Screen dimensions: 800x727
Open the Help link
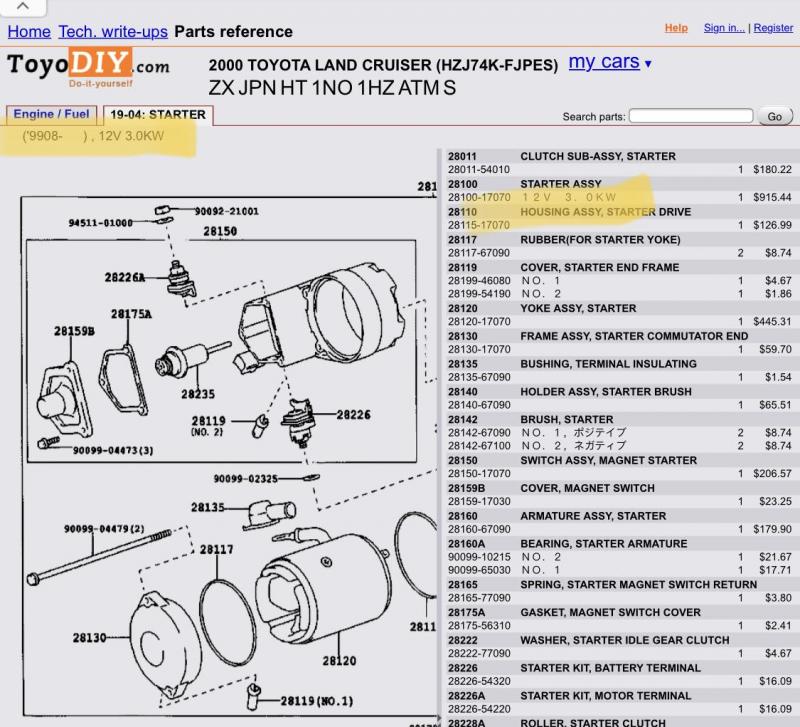676,28
